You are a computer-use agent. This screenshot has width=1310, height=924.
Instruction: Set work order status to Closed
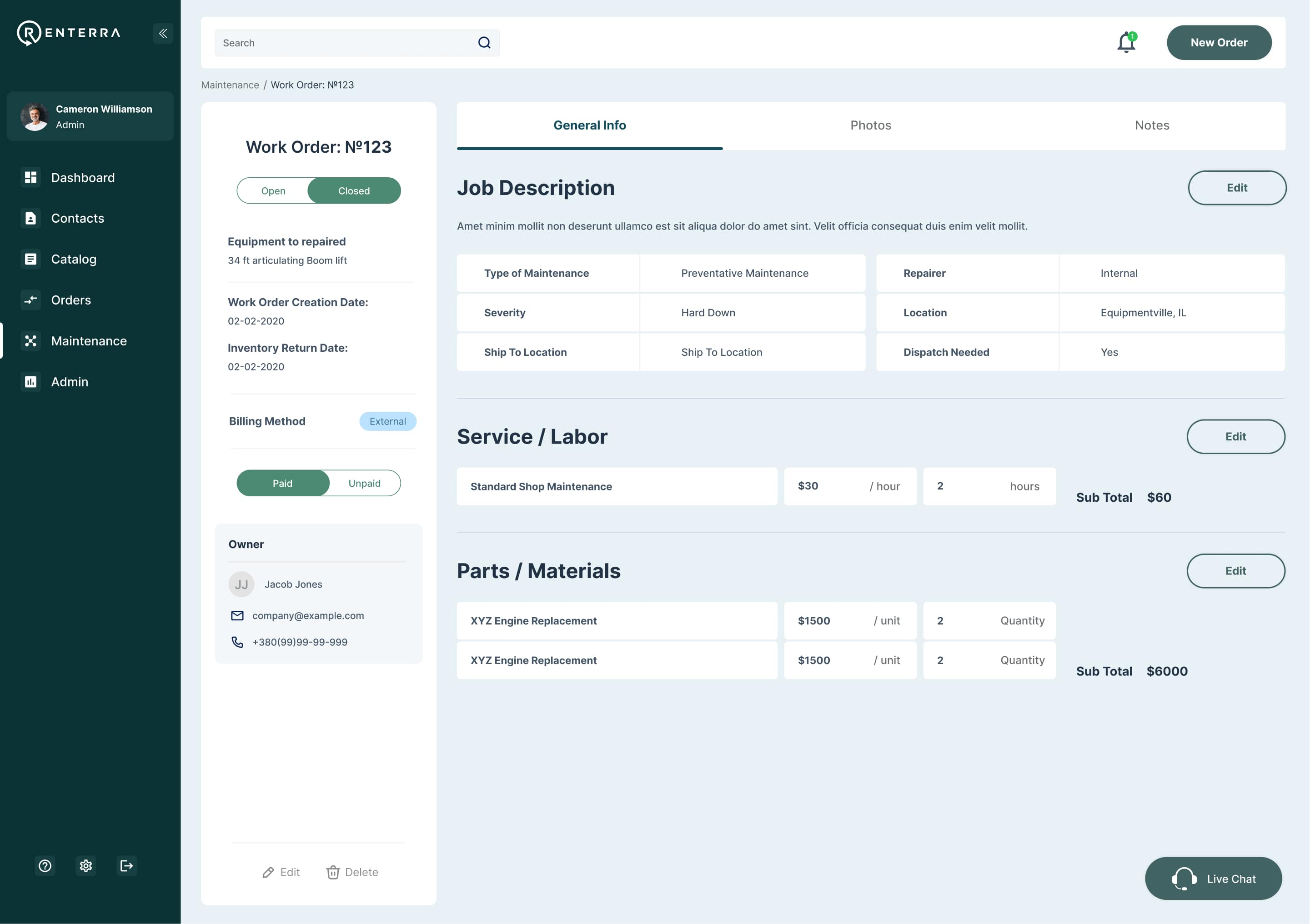[x=354, y=190]
